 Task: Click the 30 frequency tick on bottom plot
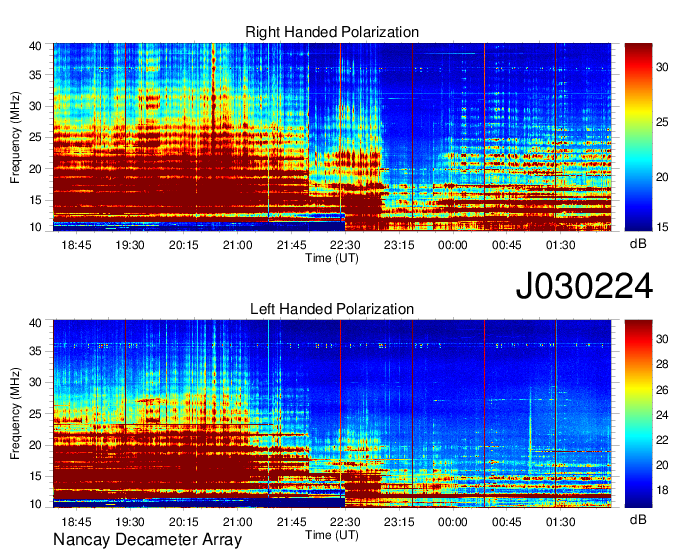coord(35,382)
